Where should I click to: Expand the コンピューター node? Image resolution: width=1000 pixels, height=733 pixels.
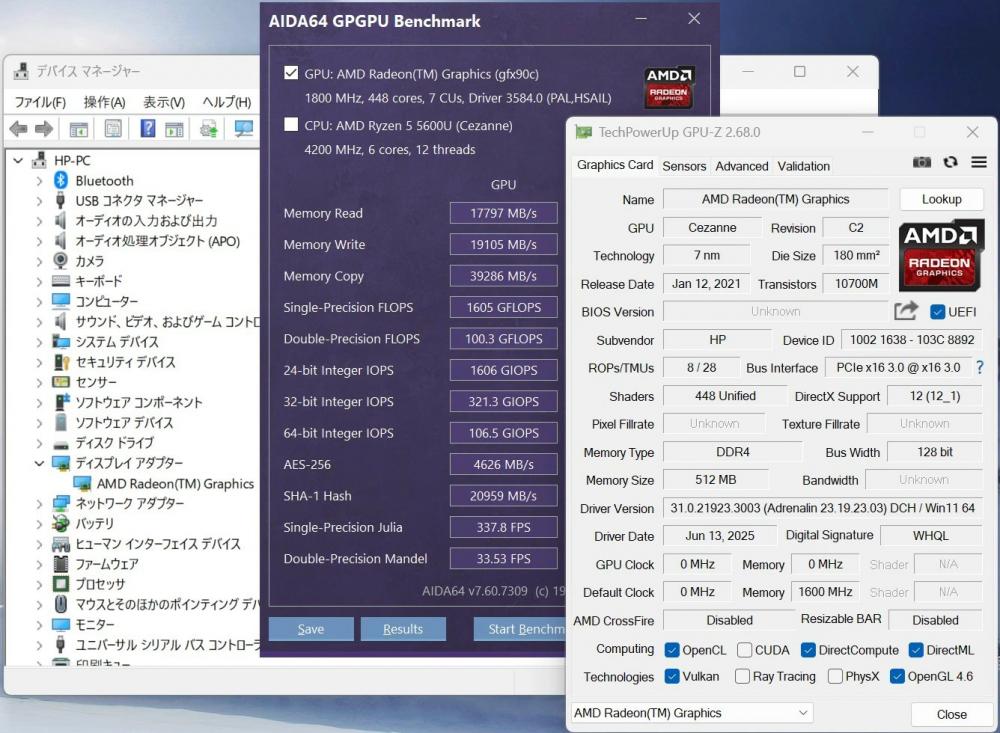tap(40, 302)
